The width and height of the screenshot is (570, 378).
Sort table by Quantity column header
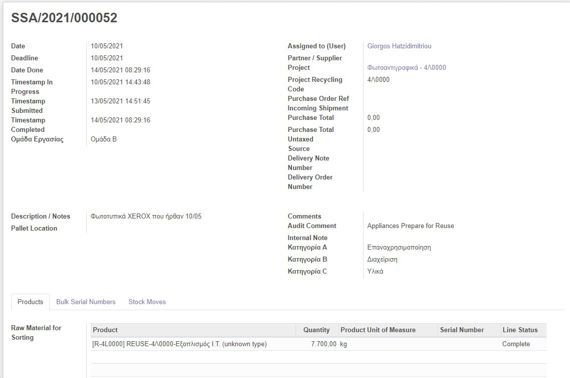coord(316,330)
